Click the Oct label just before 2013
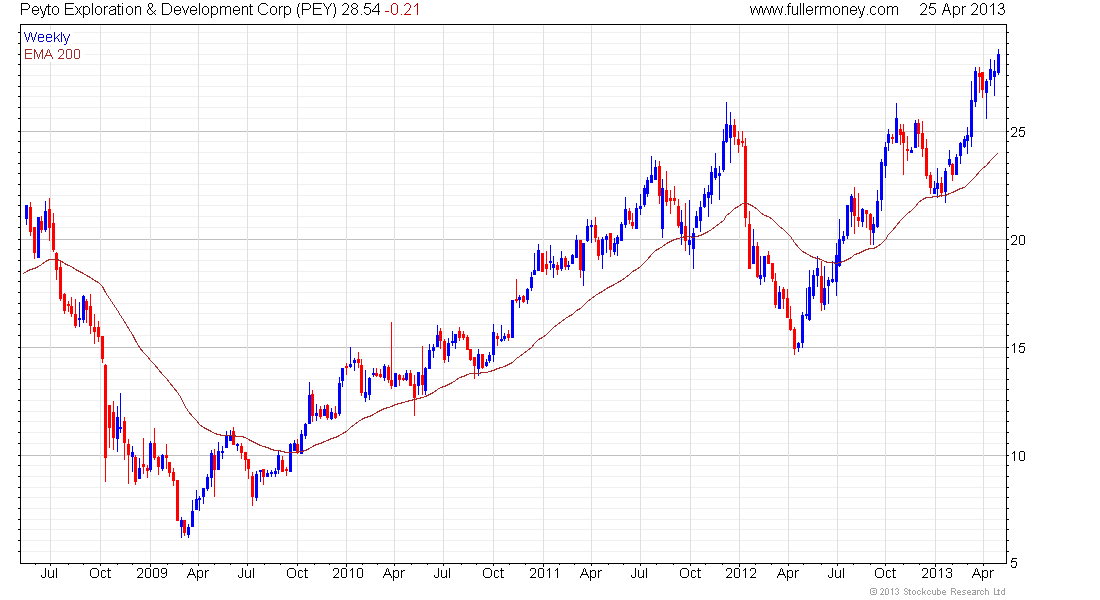The width and height of the screenshot is (1100, 600). point(885,573)
